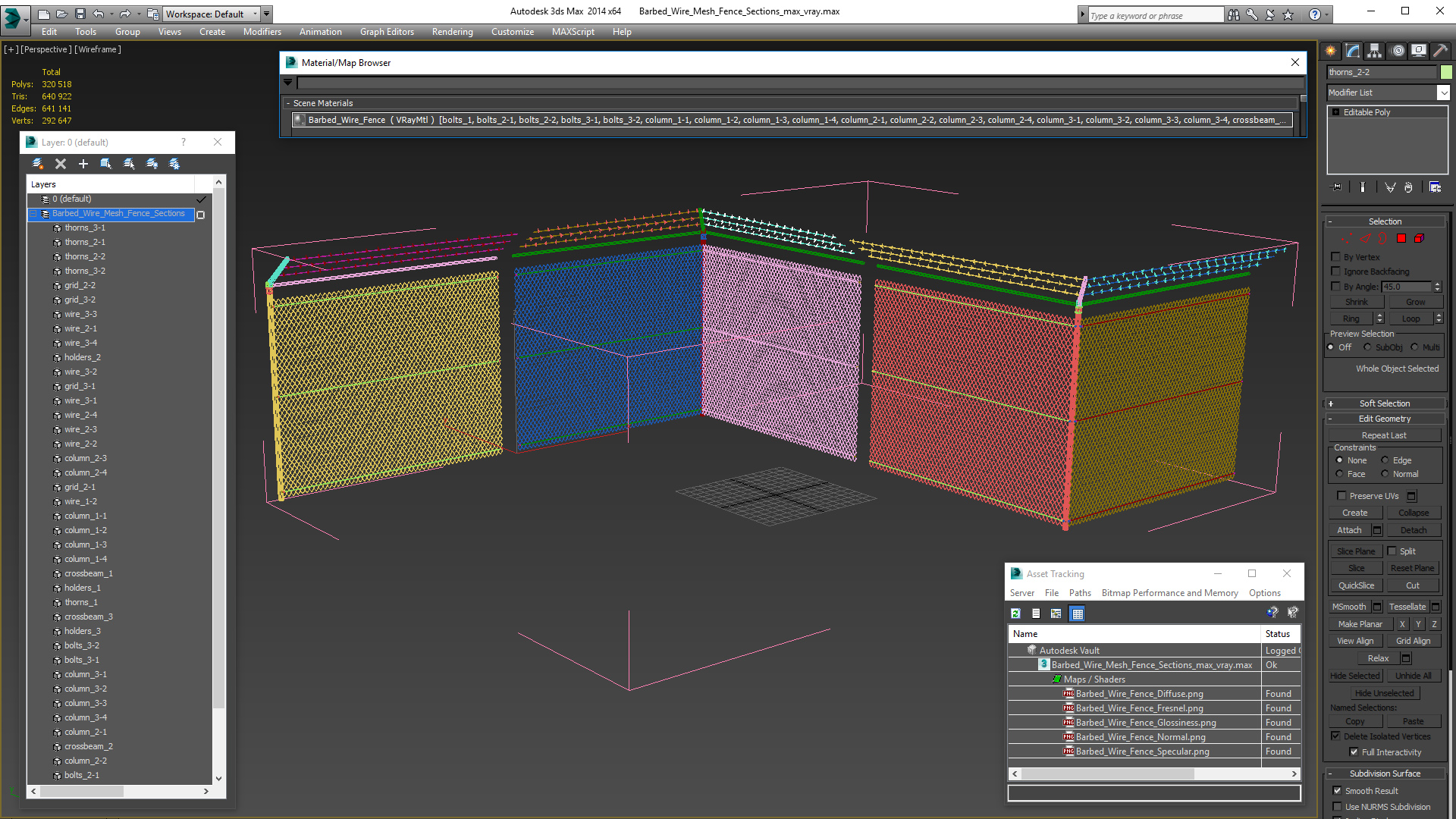1456x819 pixels.
Task: Select Element sub-object level
Action: tap(1419, 238)
